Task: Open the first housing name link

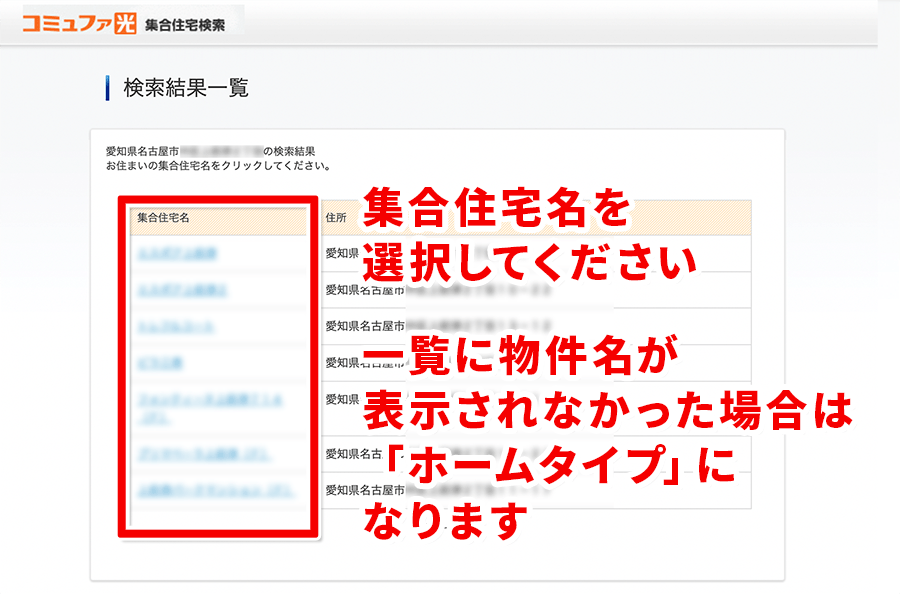Action: click(177, 253)
